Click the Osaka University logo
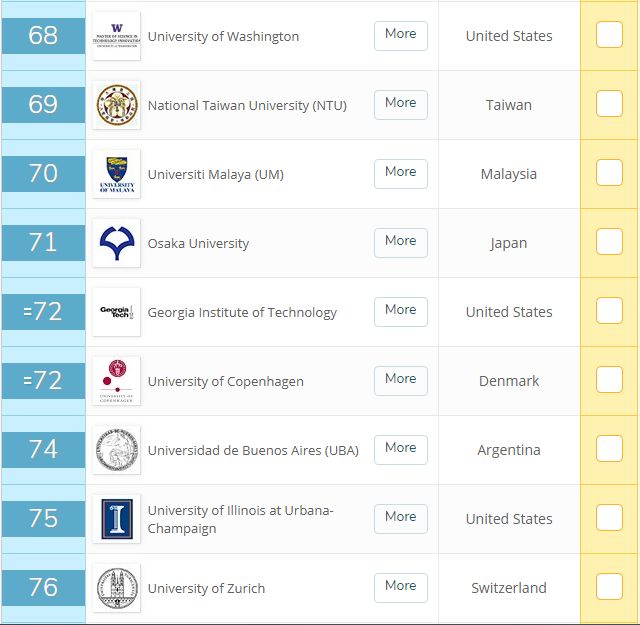This screenshot has width=640, height=625. tap(116, 243)
